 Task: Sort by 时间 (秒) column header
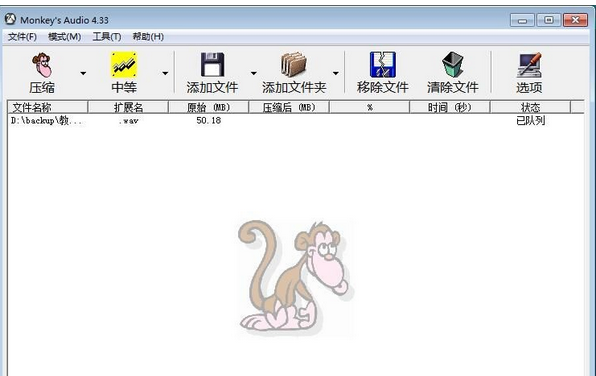(x=450, y=108)
